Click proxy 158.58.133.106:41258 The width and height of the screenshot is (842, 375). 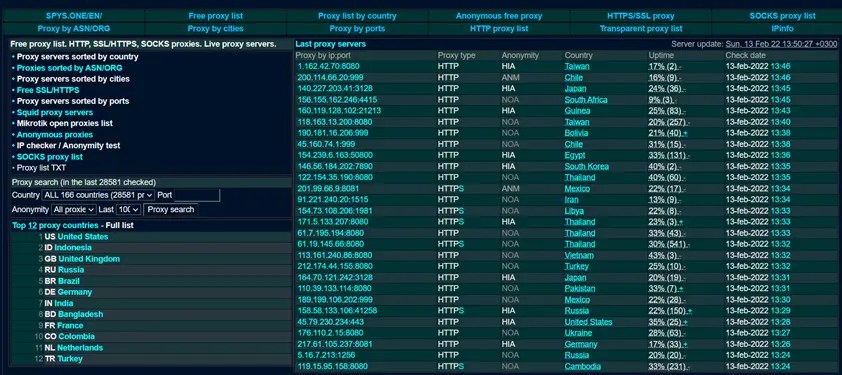[x=337, y=311]
